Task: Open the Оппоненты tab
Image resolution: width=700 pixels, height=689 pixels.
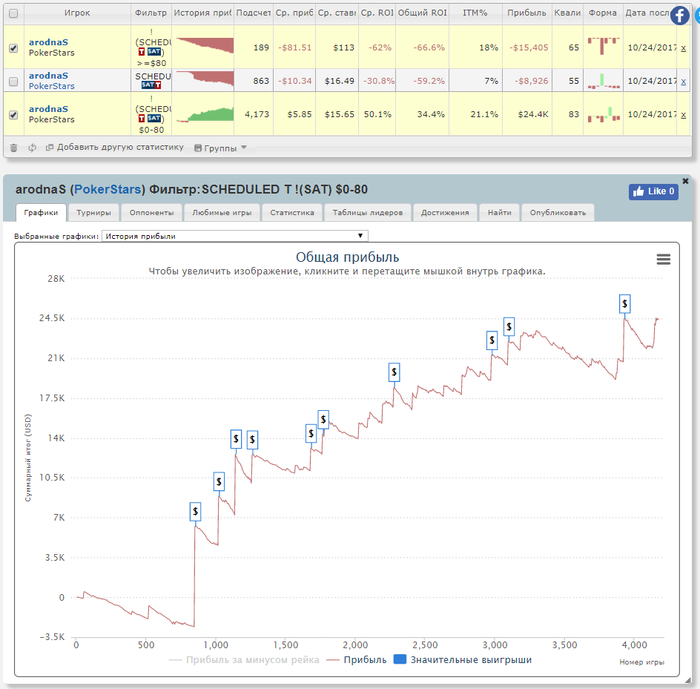Action: point(151,213)
